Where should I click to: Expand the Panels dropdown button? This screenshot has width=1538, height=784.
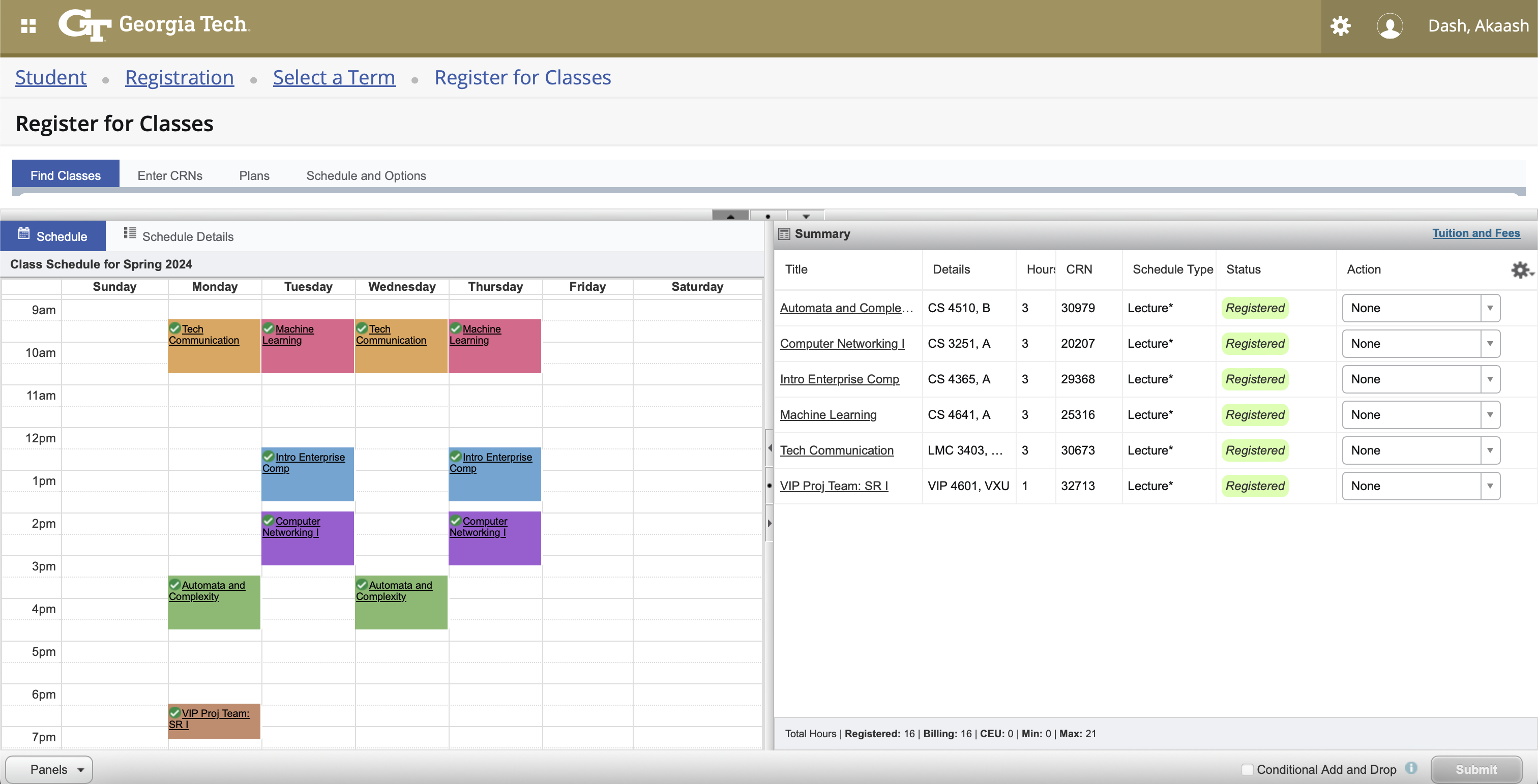pos(49,770)
